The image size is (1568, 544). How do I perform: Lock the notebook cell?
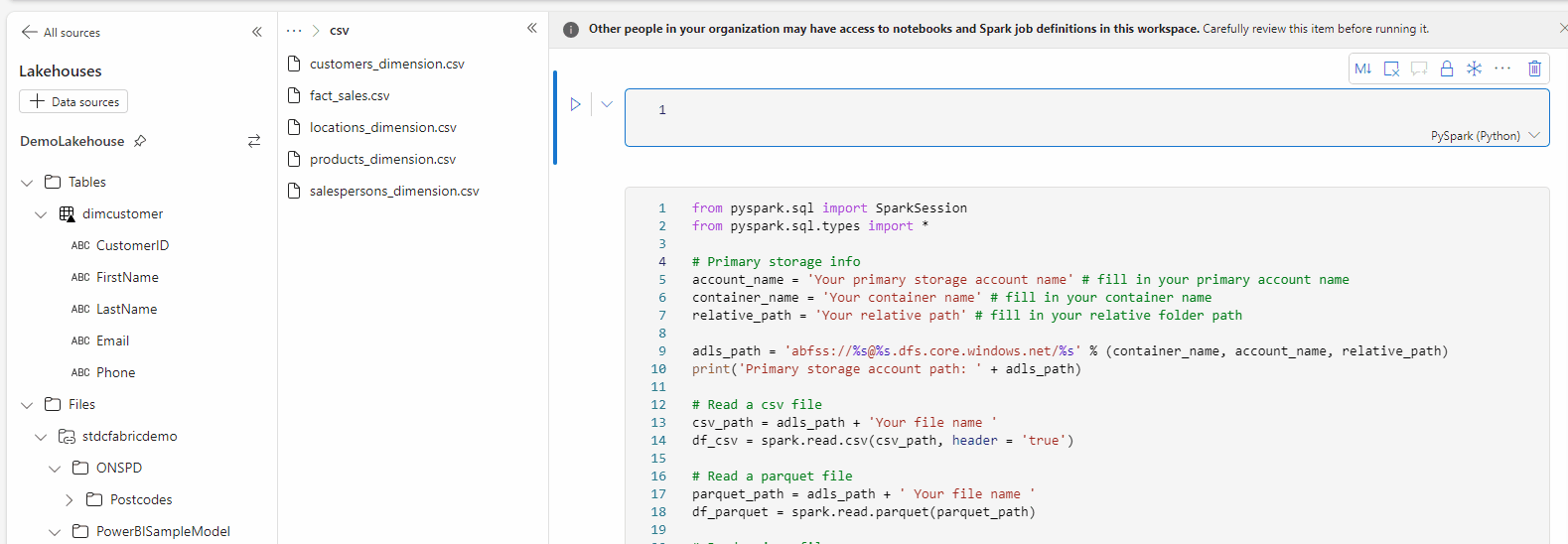coord(1447,68)
